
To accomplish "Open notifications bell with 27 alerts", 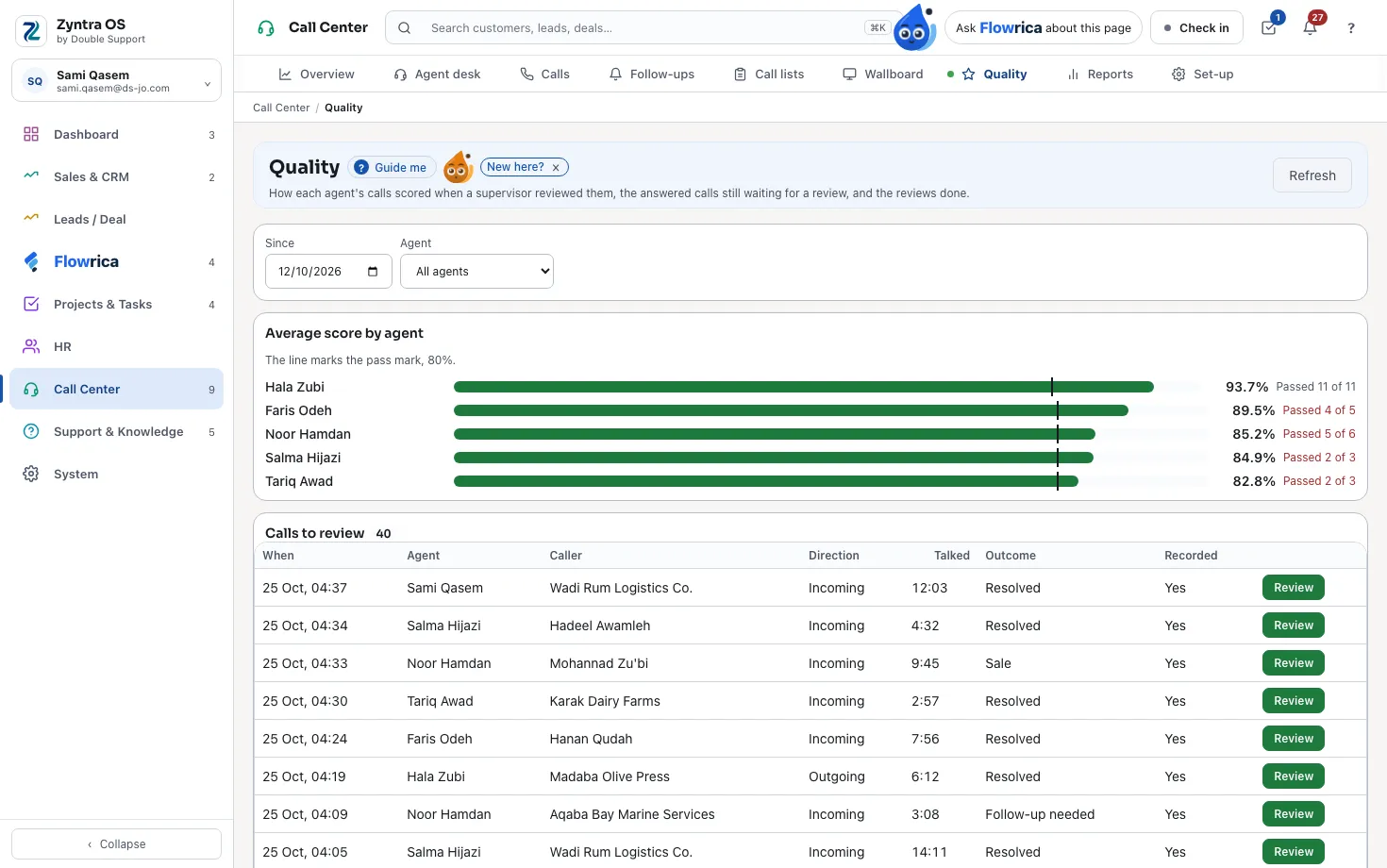I will tap(1311, 27).
